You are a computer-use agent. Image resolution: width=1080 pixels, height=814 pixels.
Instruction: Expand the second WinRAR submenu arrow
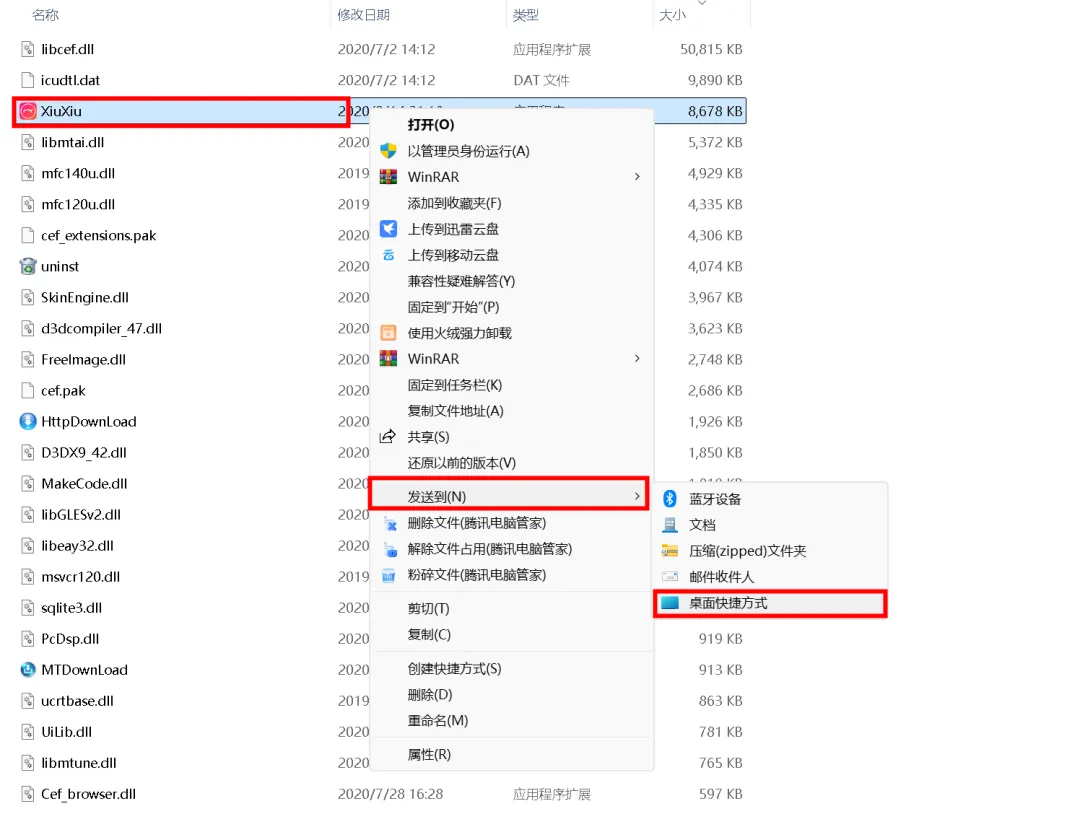point(637,359)
